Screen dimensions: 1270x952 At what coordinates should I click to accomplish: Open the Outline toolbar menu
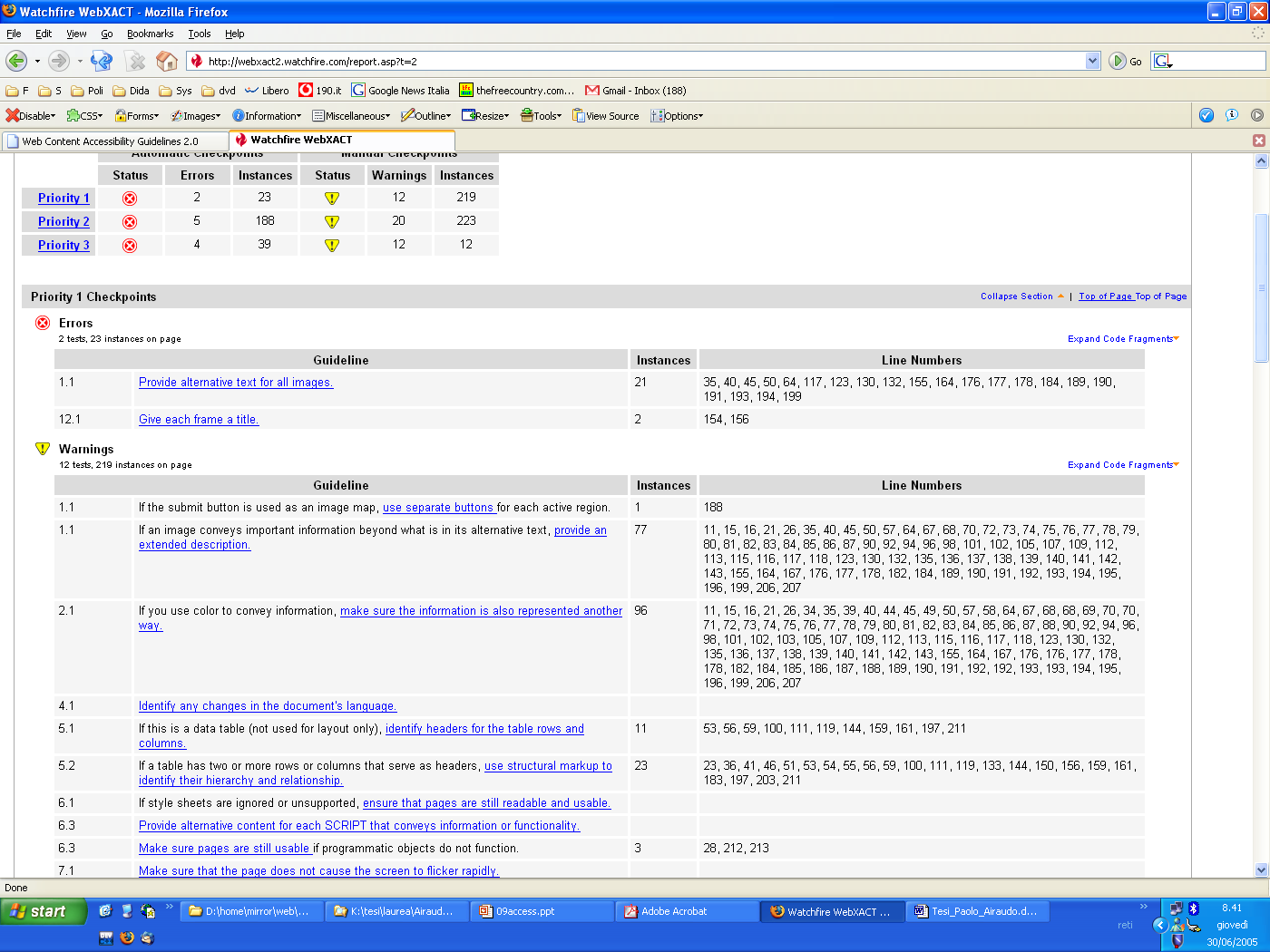(x=426, y=116)
